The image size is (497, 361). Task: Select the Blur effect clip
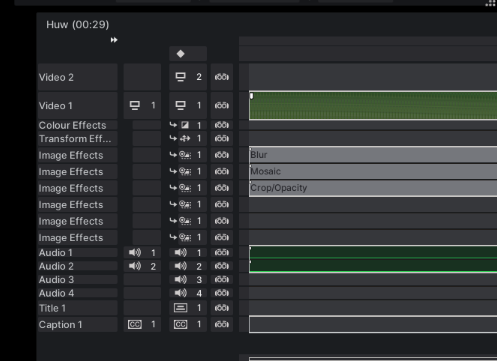(x=373, y=155)
